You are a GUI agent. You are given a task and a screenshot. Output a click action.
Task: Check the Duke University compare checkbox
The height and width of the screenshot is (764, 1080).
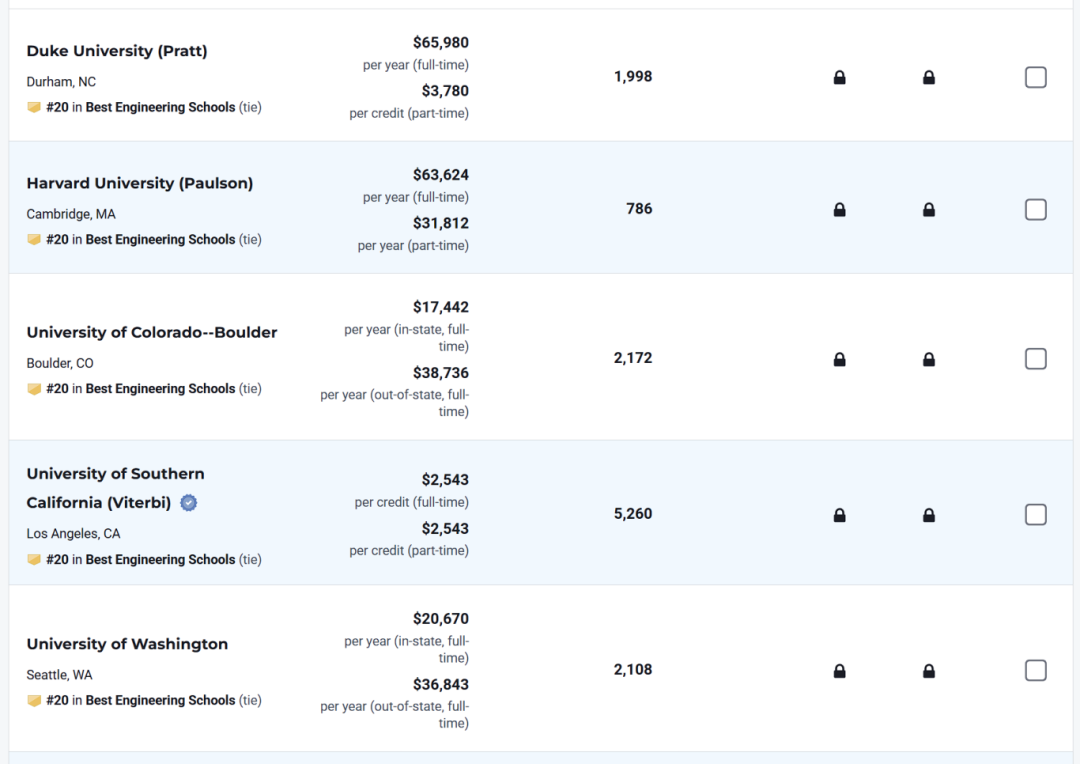[1035, 77]
